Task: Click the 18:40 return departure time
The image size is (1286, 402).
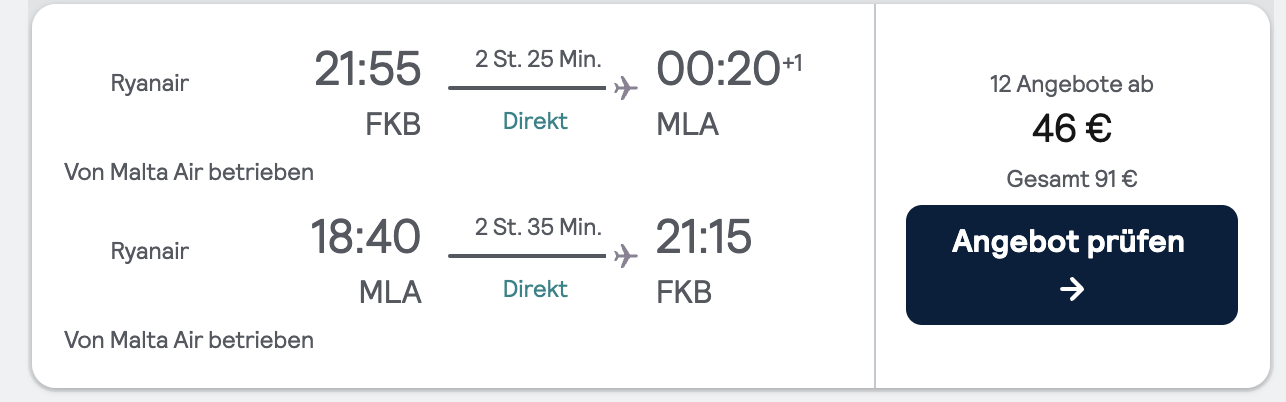Action: coord(365,237)
